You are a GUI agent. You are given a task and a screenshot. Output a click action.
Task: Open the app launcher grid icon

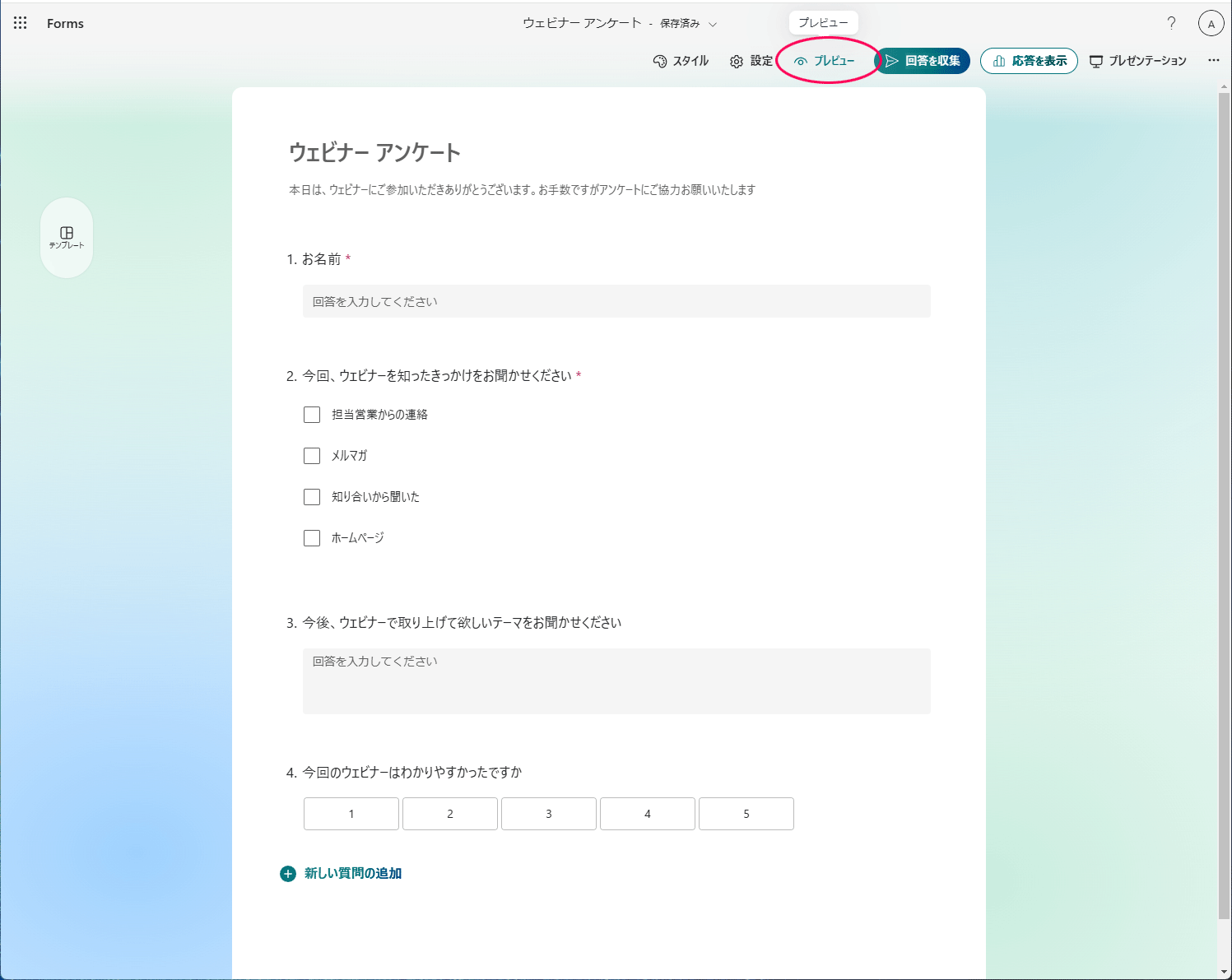pos(21,23)
